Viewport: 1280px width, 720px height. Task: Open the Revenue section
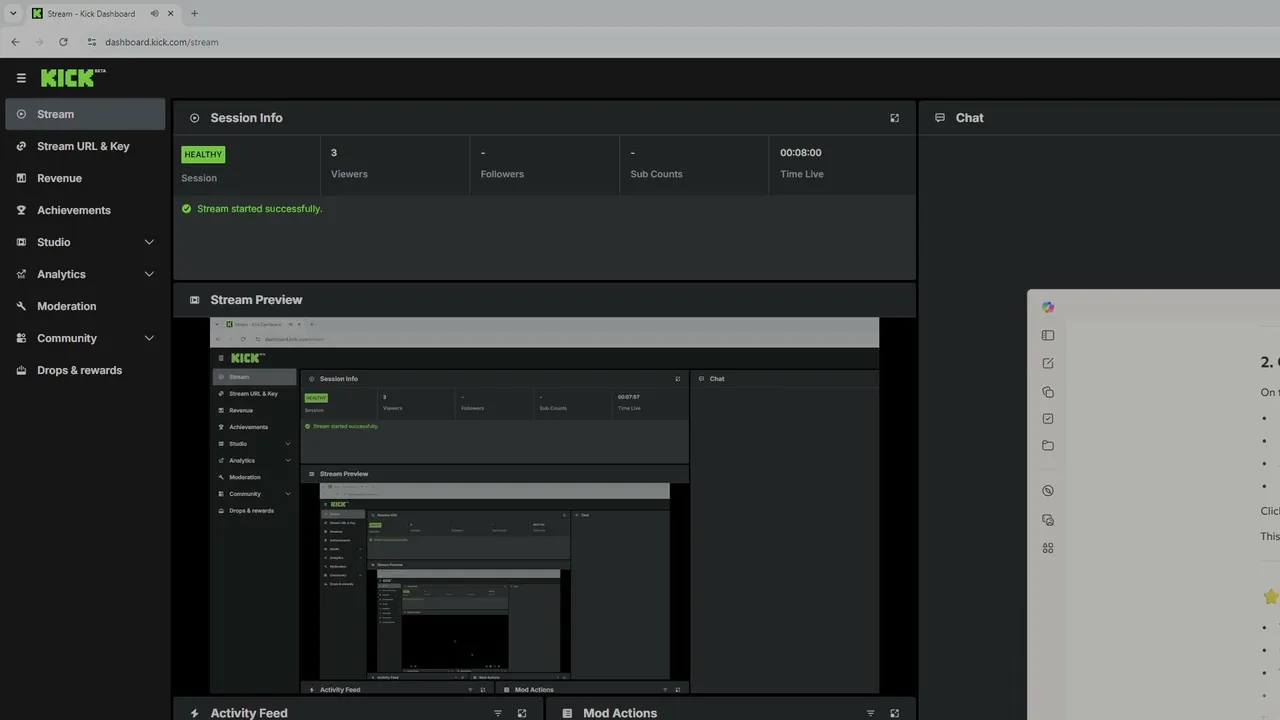click(x=85, y=178)
